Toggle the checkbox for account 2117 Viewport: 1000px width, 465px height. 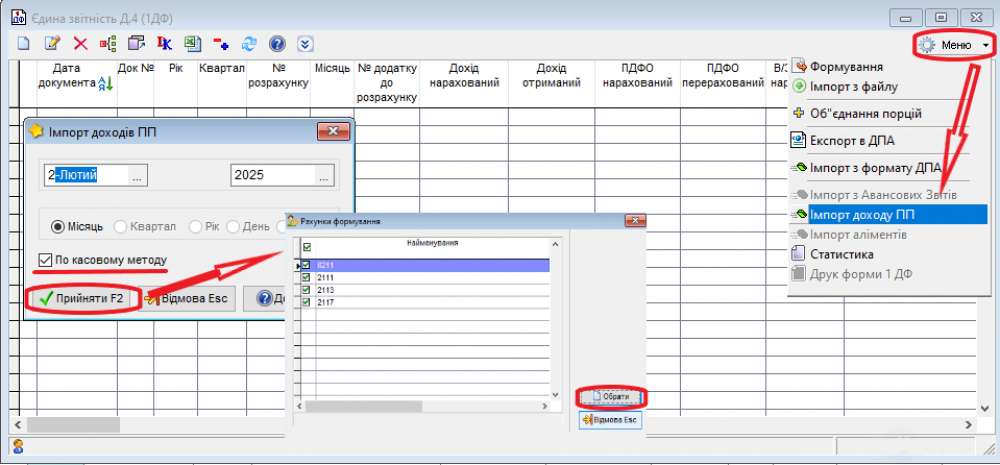tap(307, 302)
